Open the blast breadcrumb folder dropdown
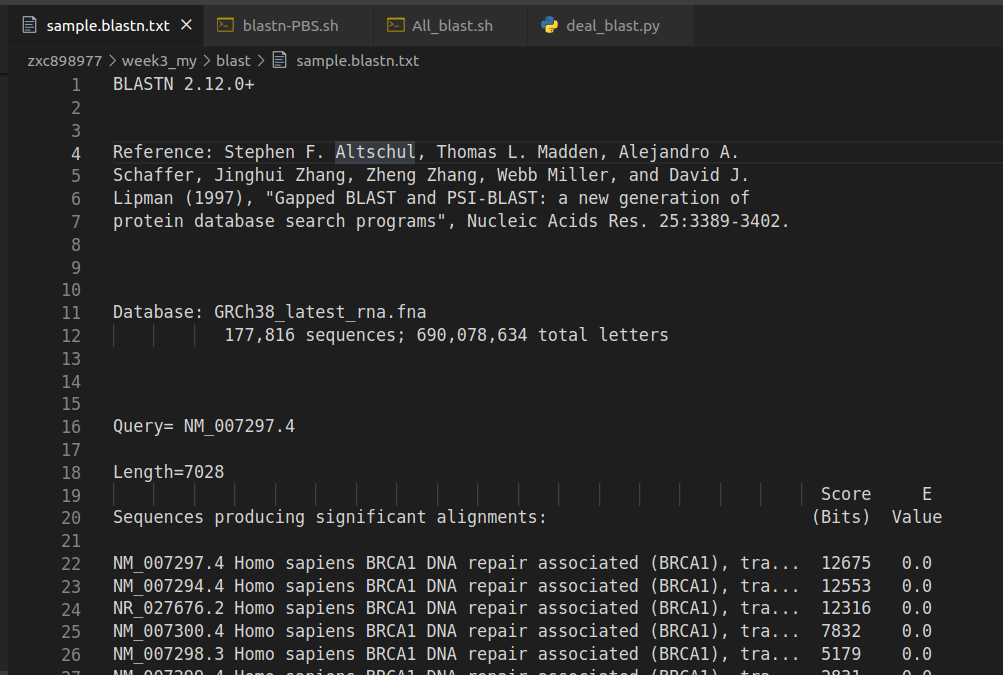This screenshot has width=1003, height=675. point(233,60)
